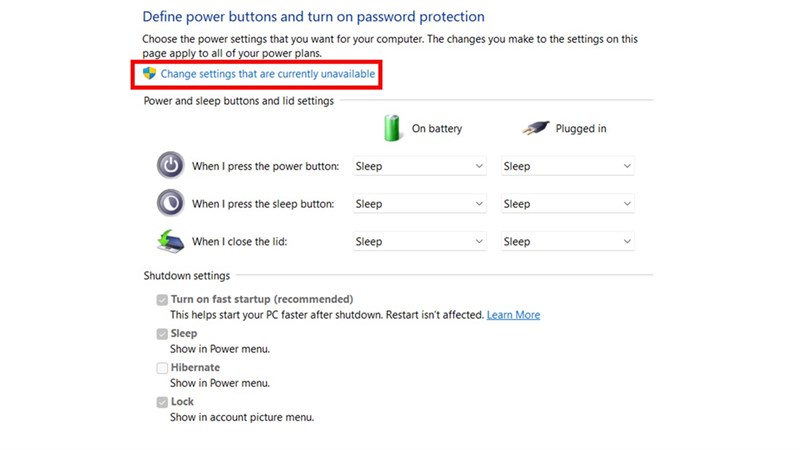Click the green battery icon
This screenshot has width=800, height=450.
click(393, 128)
